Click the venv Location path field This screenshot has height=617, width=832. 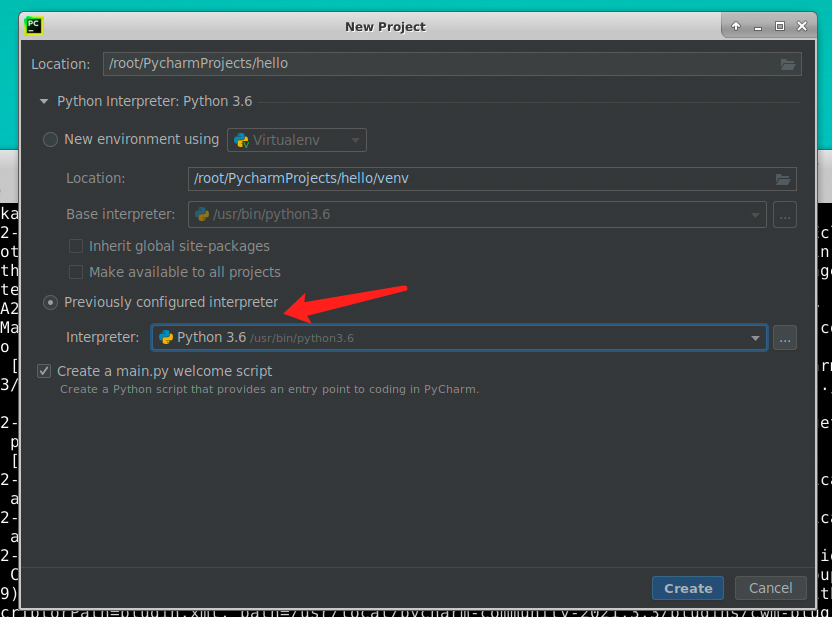492,179
